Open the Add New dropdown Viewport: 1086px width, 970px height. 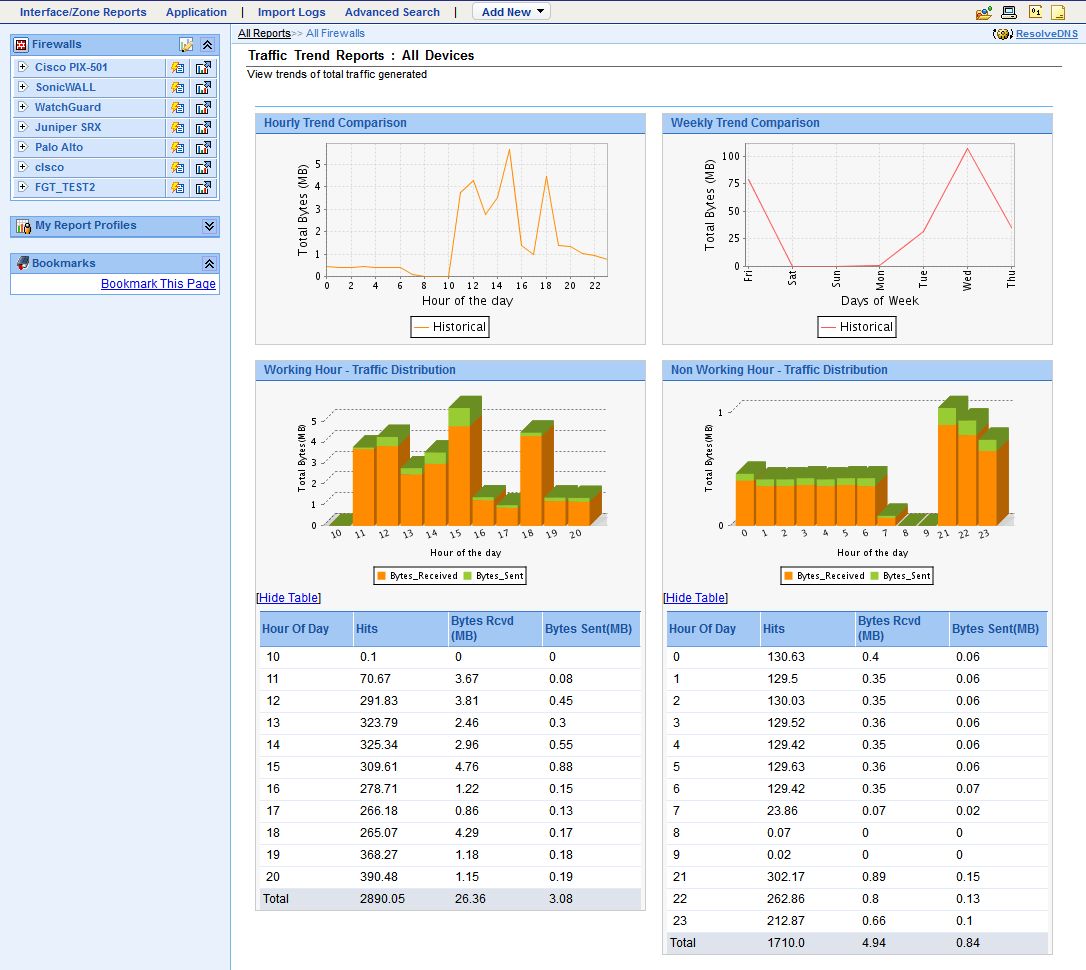pos(514,12)
